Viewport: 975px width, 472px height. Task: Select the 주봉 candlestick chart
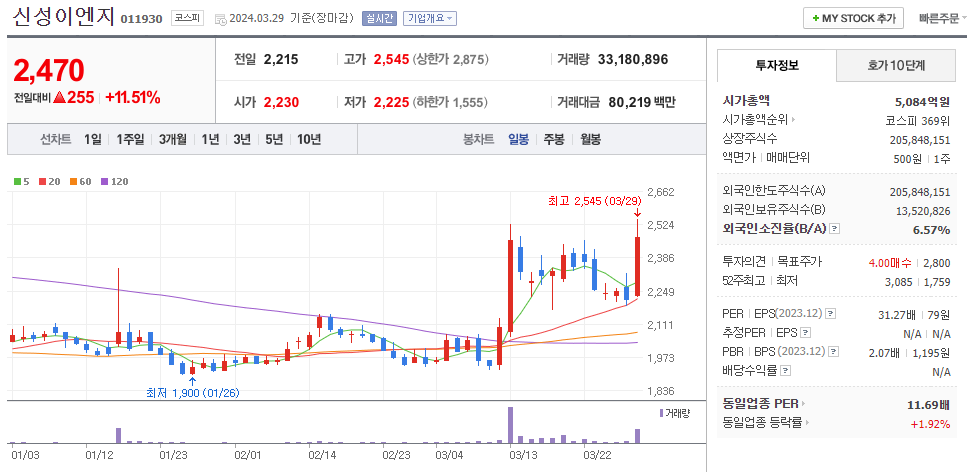[554, 139]
